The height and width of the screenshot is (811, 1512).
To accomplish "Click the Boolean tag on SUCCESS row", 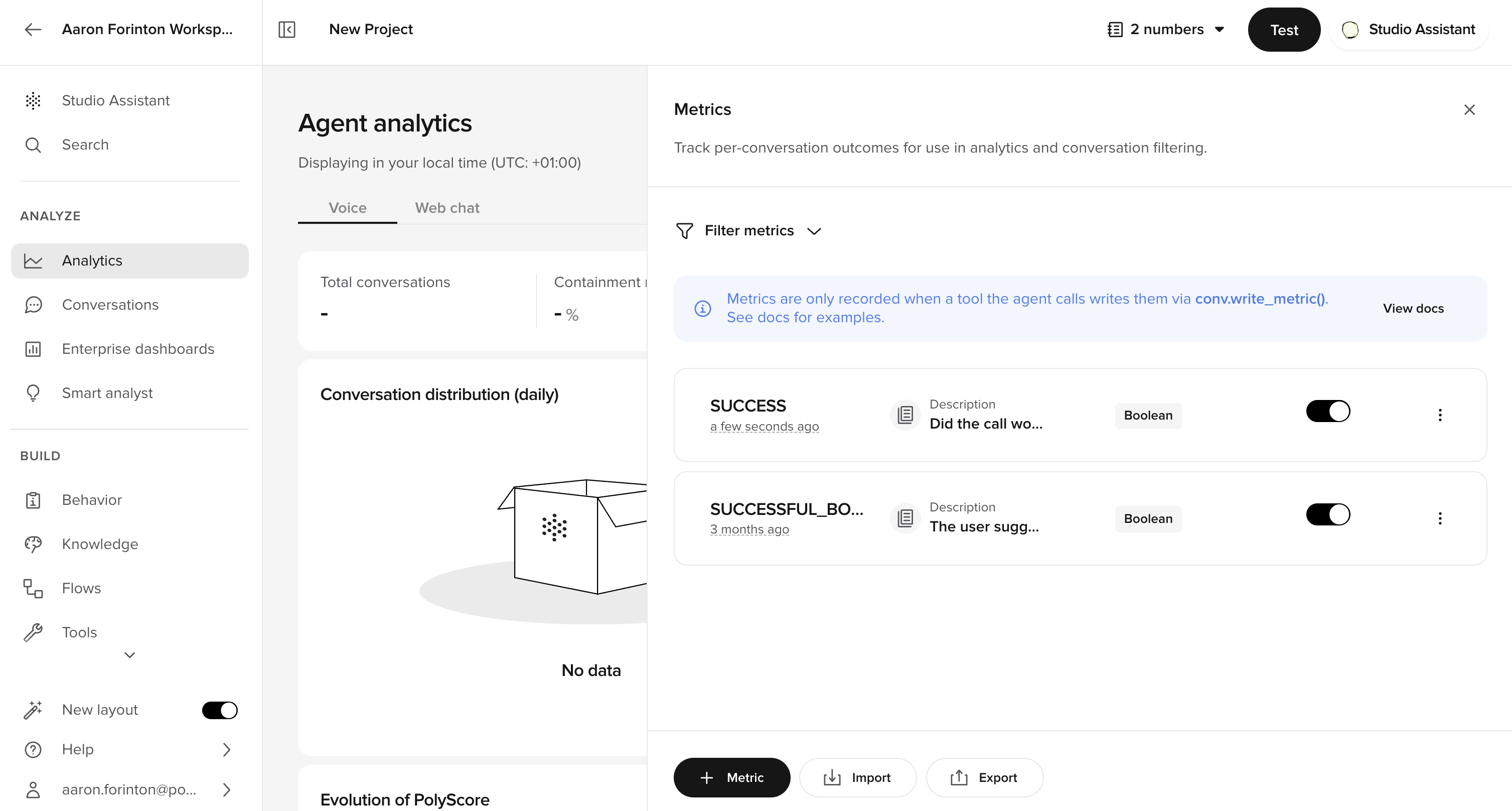I will coord(1148,415).
